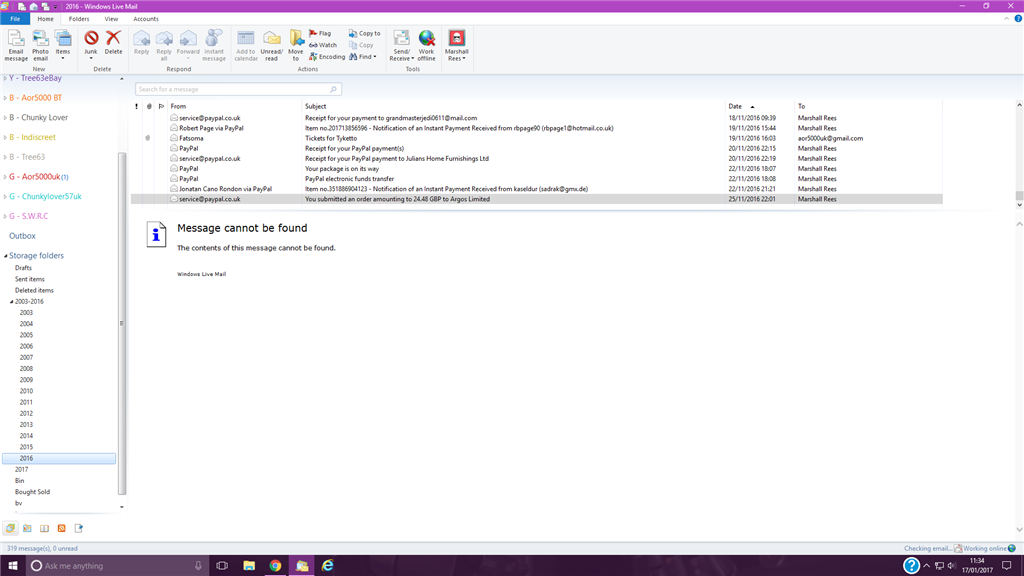Select PayPal electronic funds transfer email

(536, 179)
